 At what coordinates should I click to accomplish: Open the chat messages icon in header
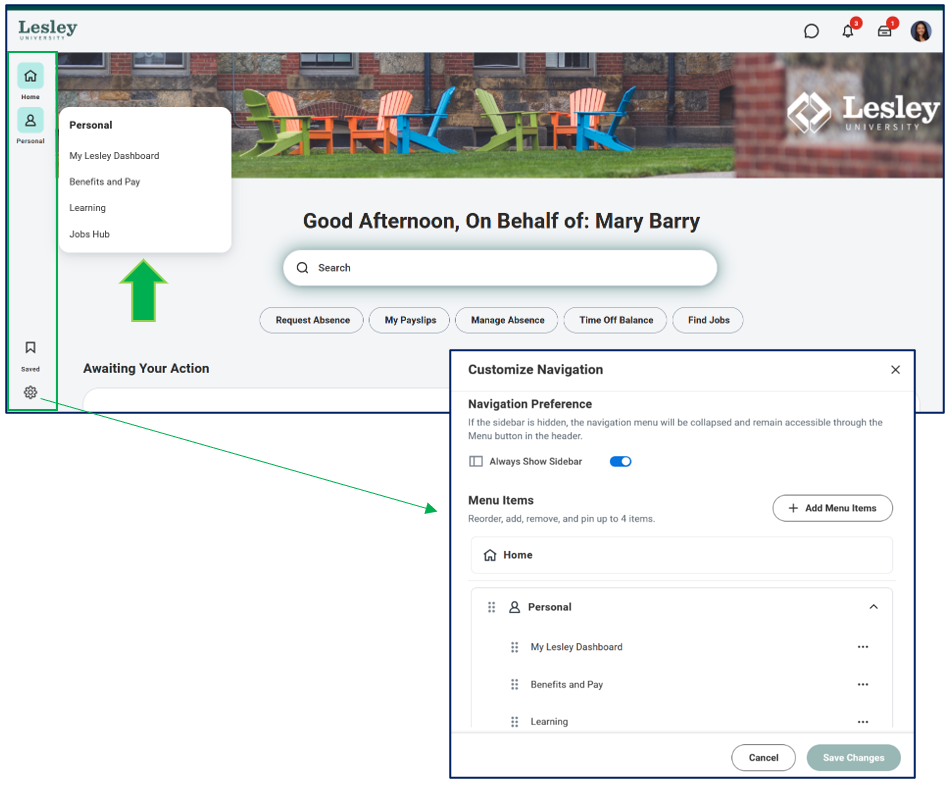point(811,31)
